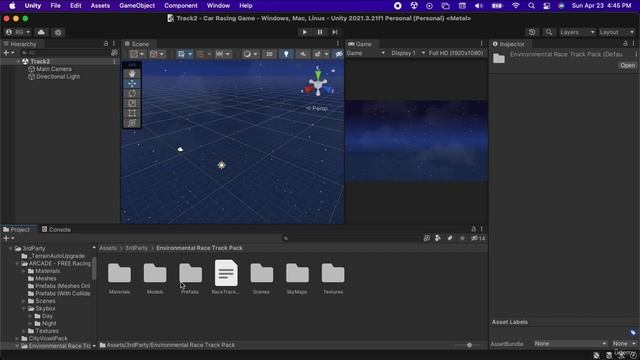Open the Game view mode dropdown
The width and height of the screenshot is (640, 360).
click(366, 53)
